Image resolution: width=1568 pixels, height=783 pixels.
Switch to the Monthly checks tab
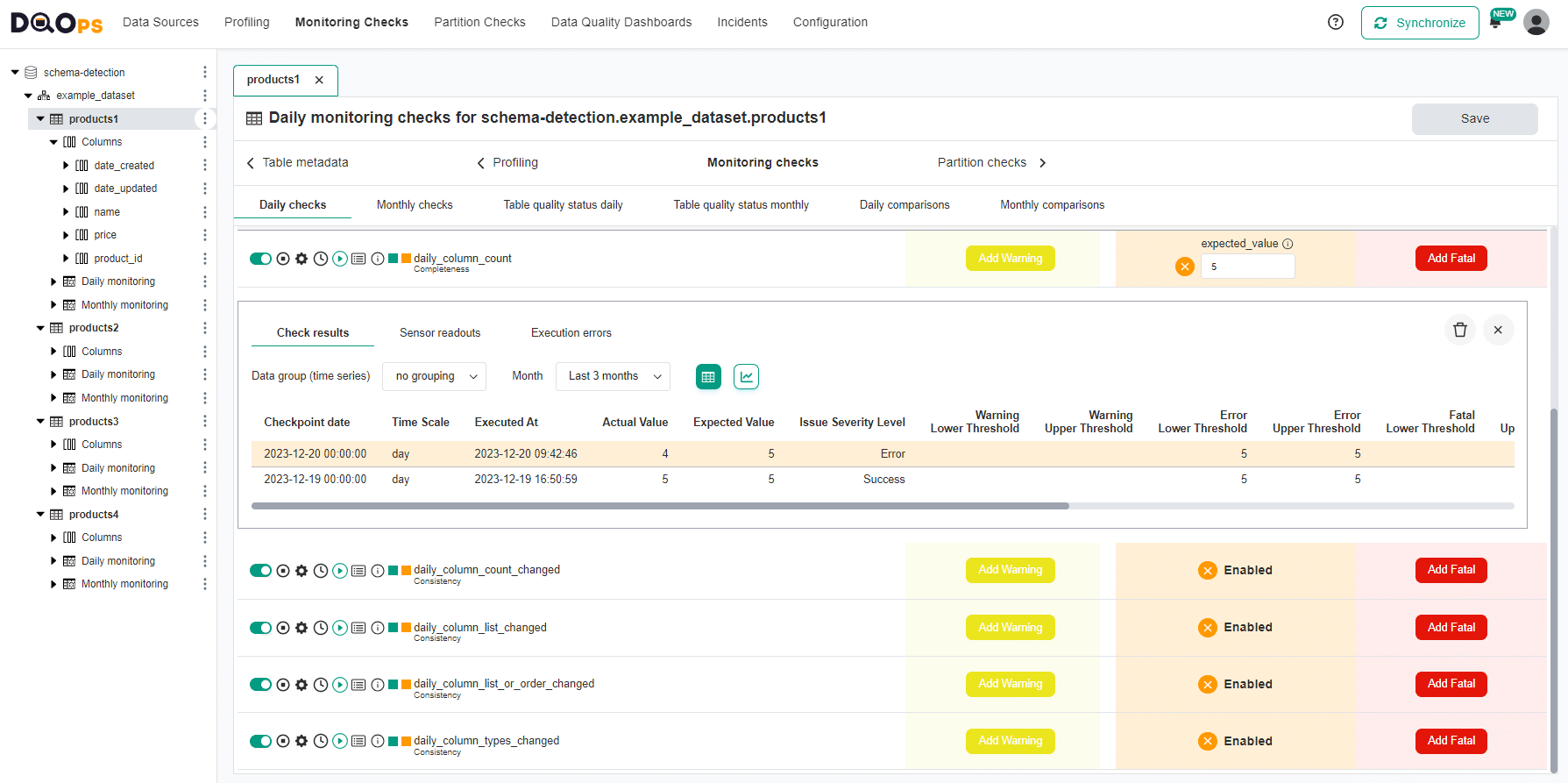pos(415,205)
